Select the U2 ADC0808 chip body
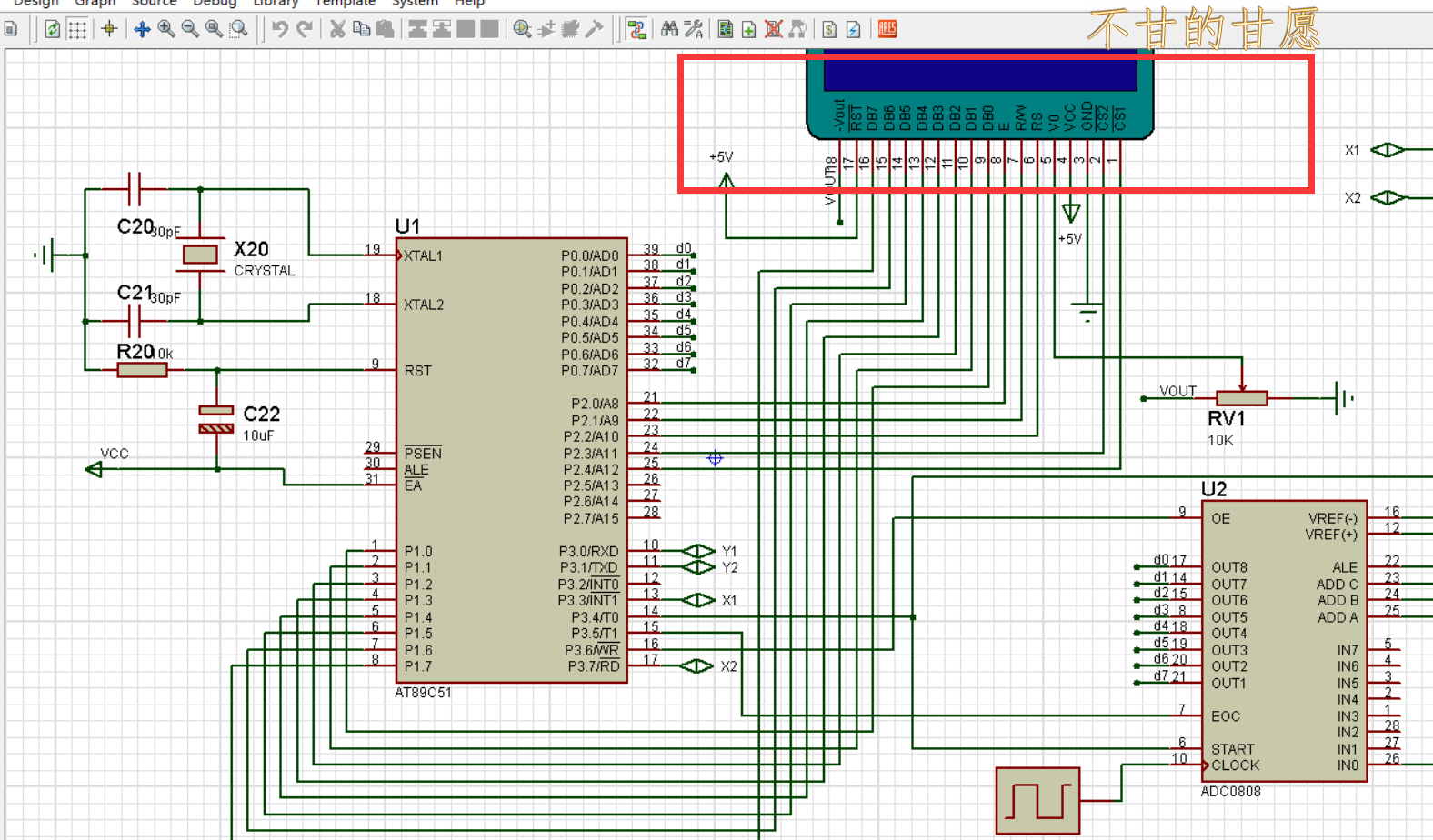1433x840 pixels. pos(1285,641)
